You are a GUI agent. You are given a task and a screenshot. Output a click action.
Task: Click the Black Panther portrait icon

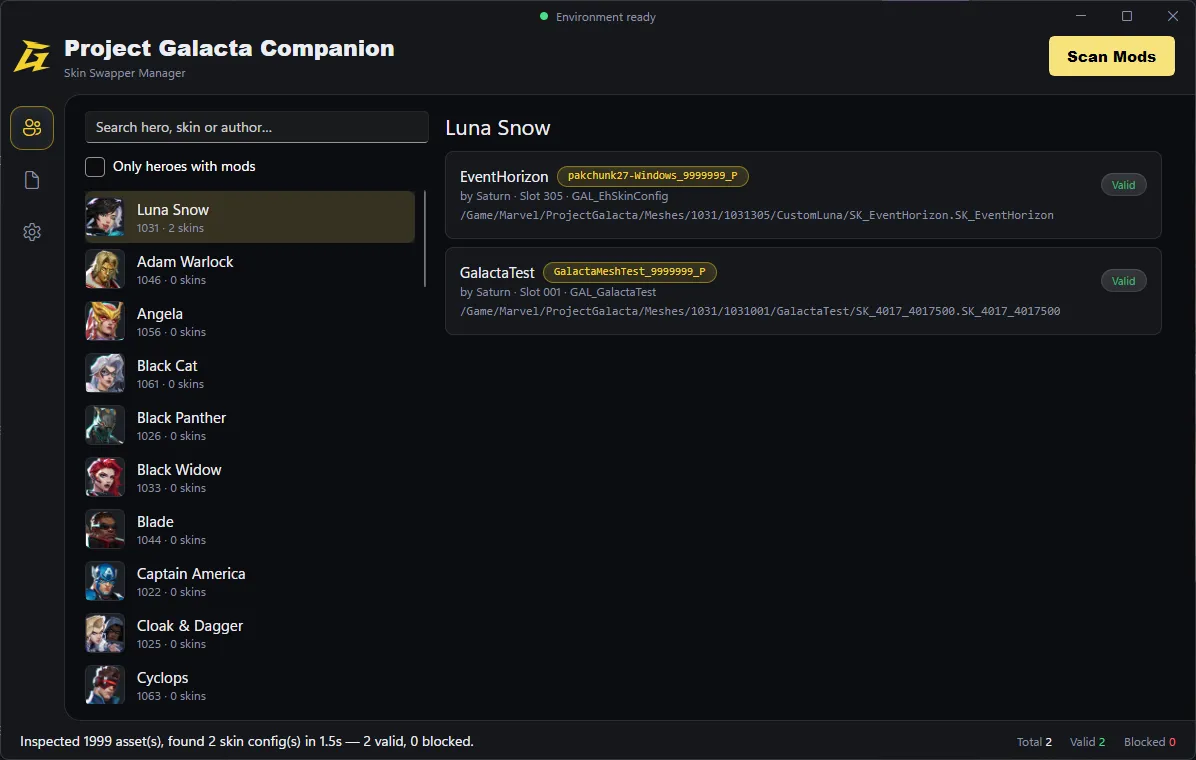[x=104, y=425]
